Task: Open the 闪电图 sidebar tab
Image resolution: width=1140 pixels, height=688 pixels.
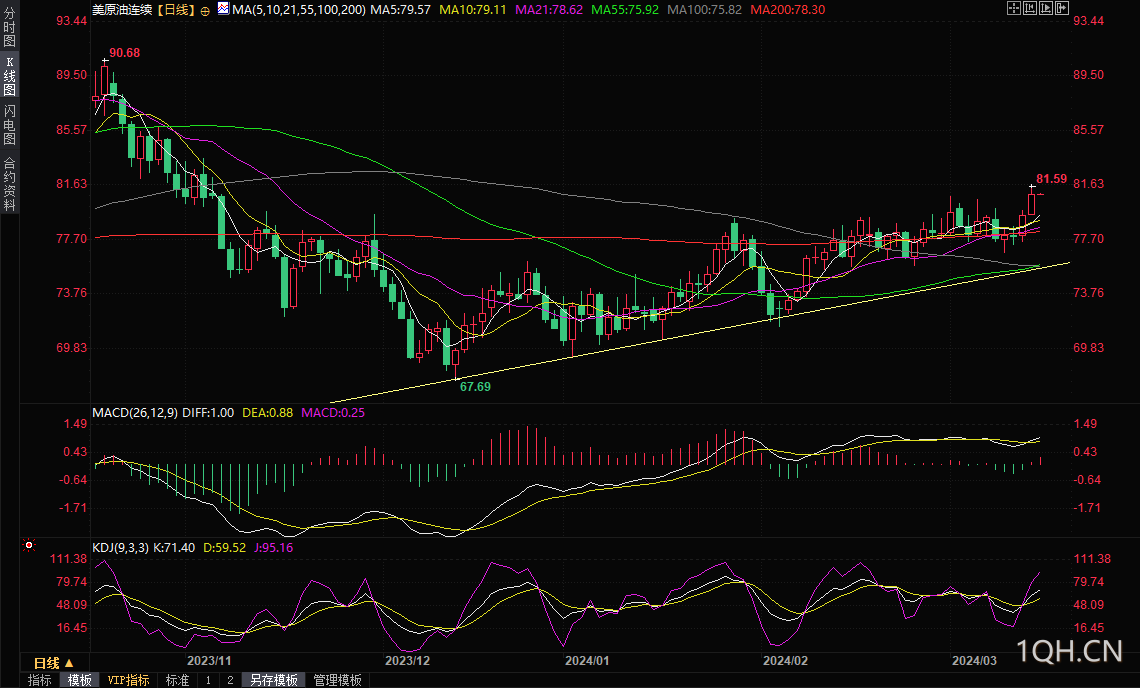Action: [9, 124]
